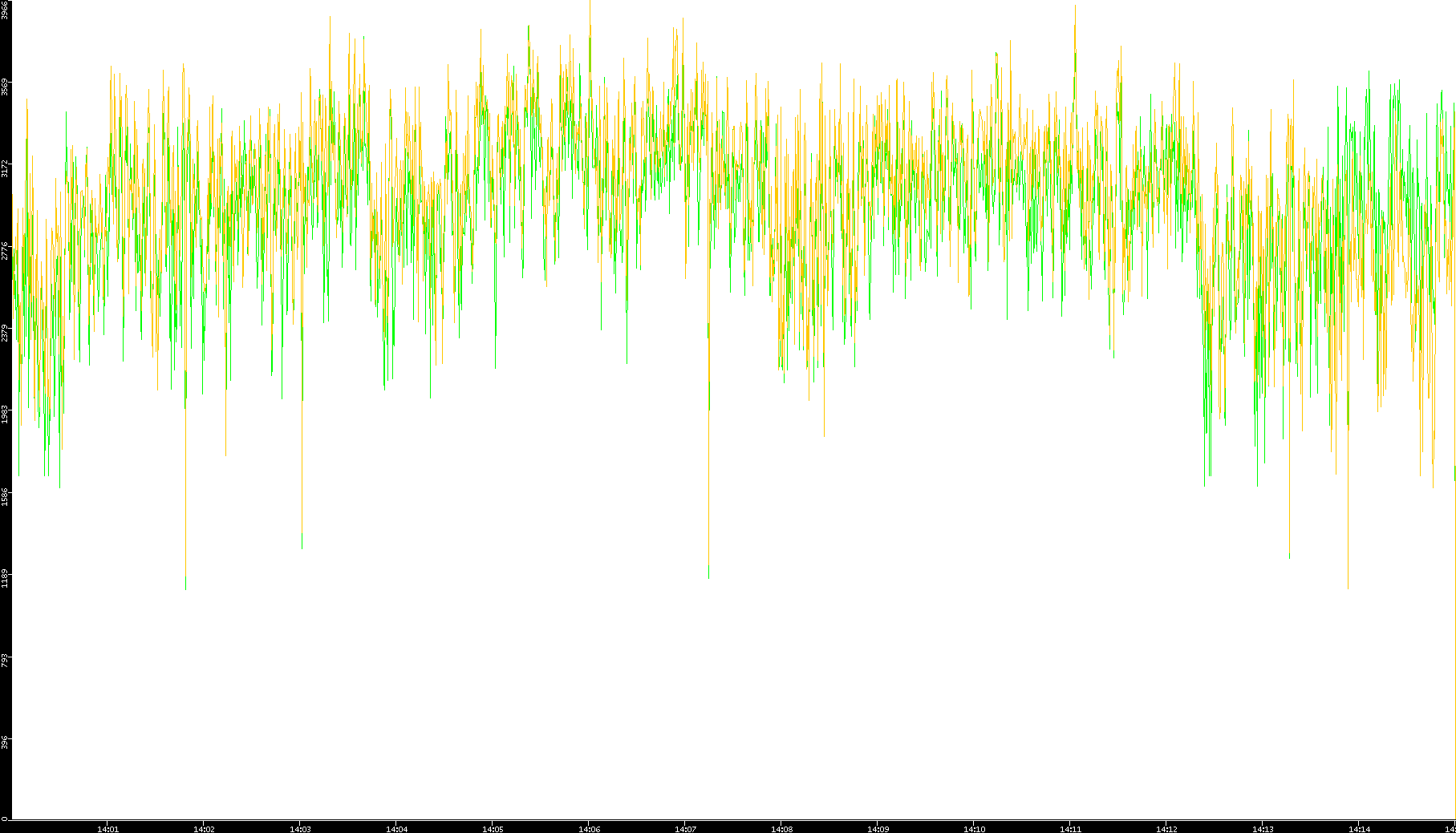Click the orange peak top at 14:11

click(x=1074, y=6)
